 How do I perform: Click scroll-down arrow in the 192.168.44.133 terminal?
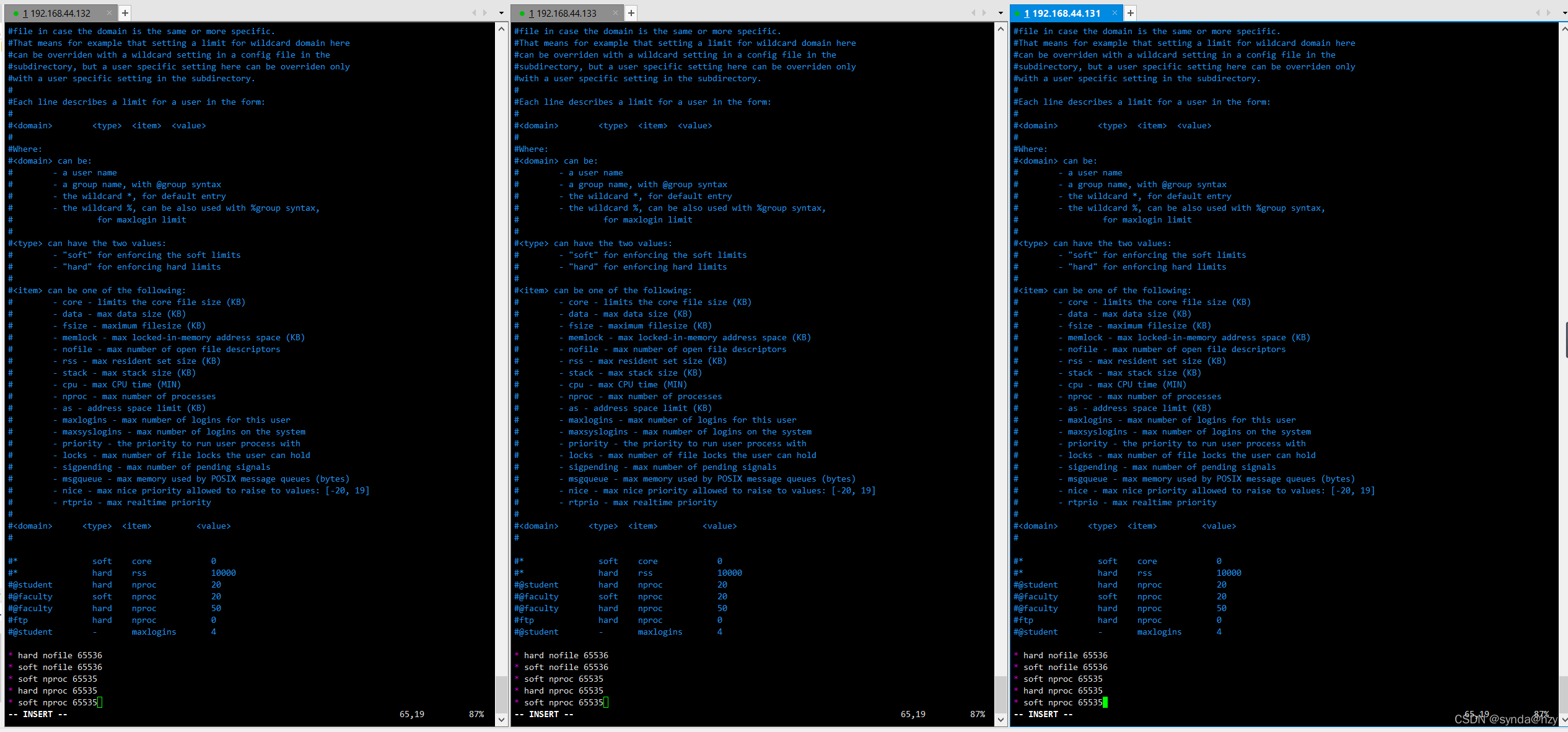pos(1001,720)
